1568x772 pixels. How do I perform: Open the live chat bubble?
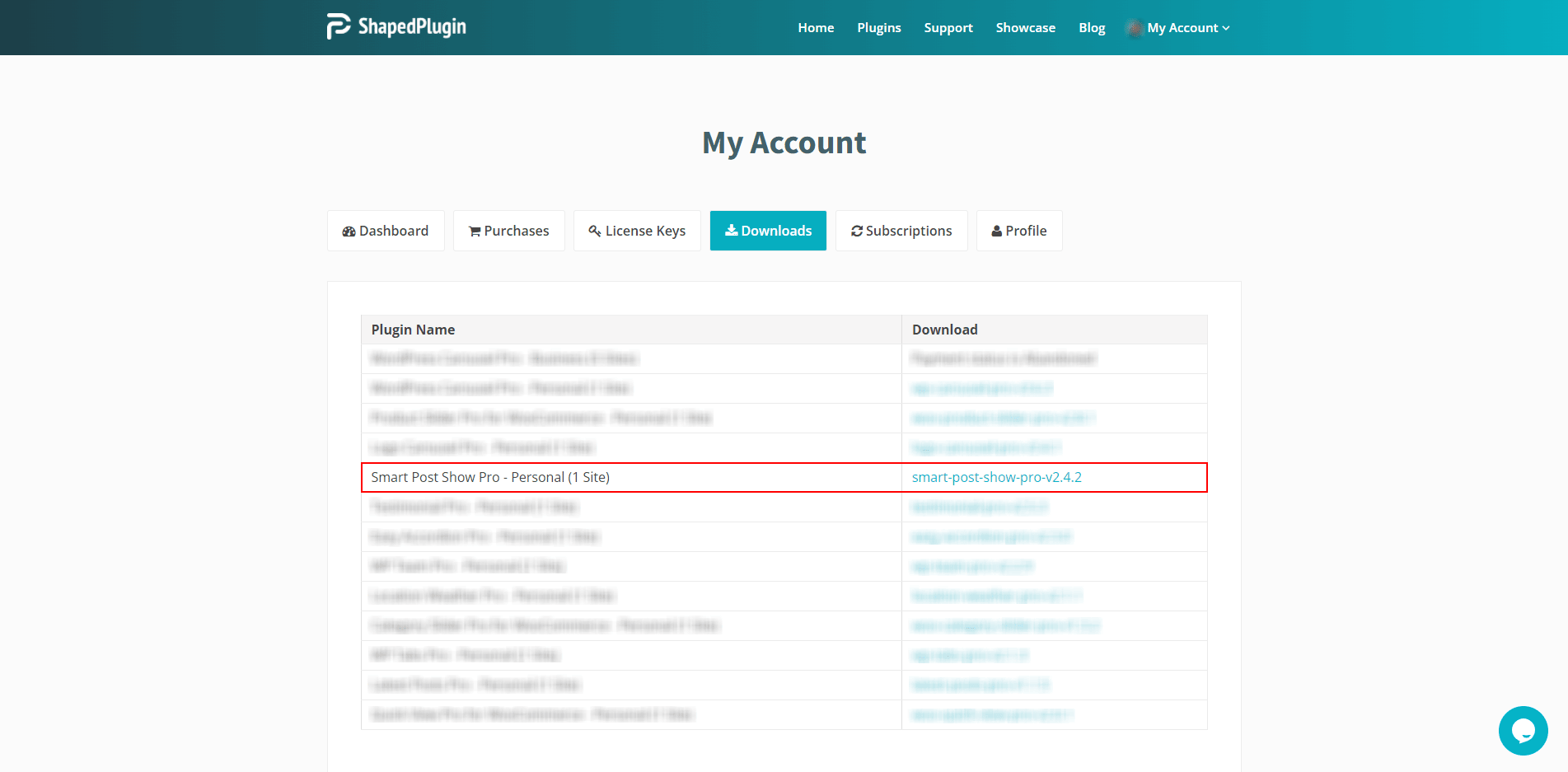pos(1523,730)
